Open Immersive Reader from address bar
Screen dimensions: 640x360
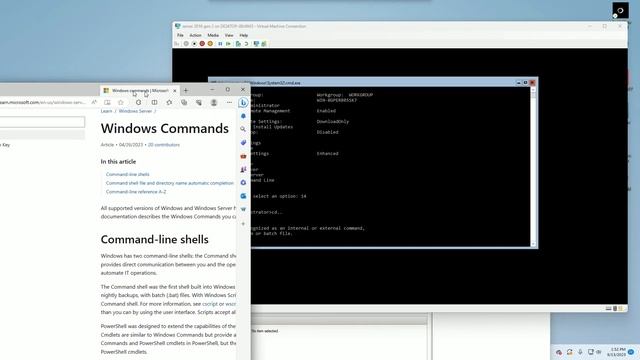(107, 102)
